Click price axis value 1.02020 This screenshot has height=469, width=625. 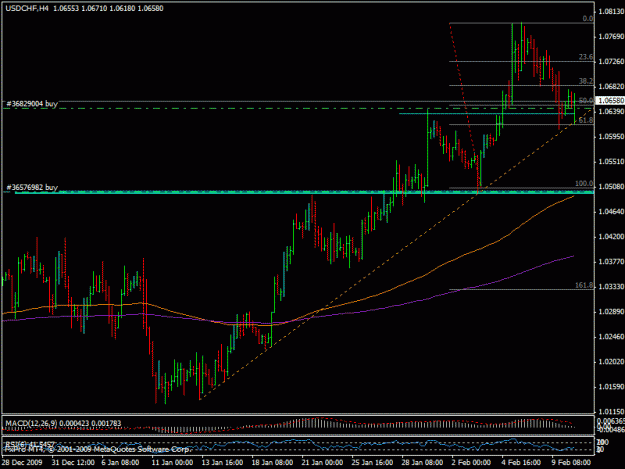[611, 362]
